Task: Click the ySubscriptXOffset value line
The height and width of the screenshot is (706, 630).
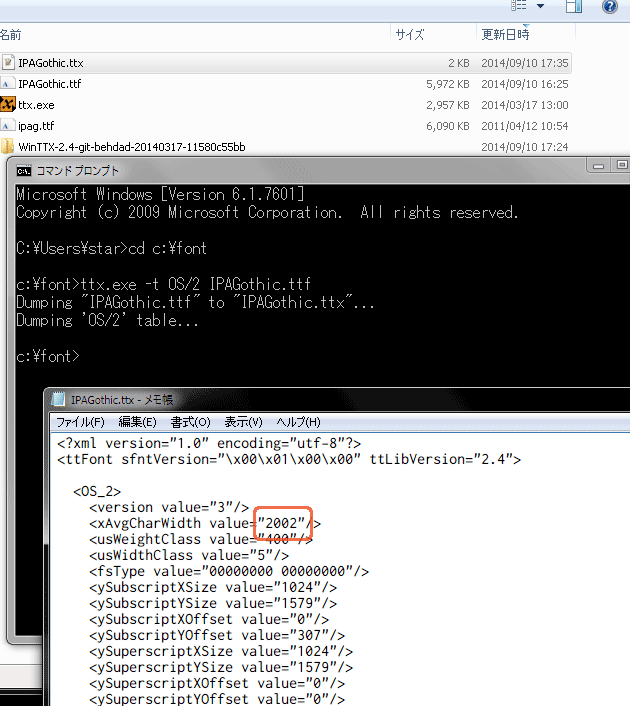Action: click(x=209, y=620)
